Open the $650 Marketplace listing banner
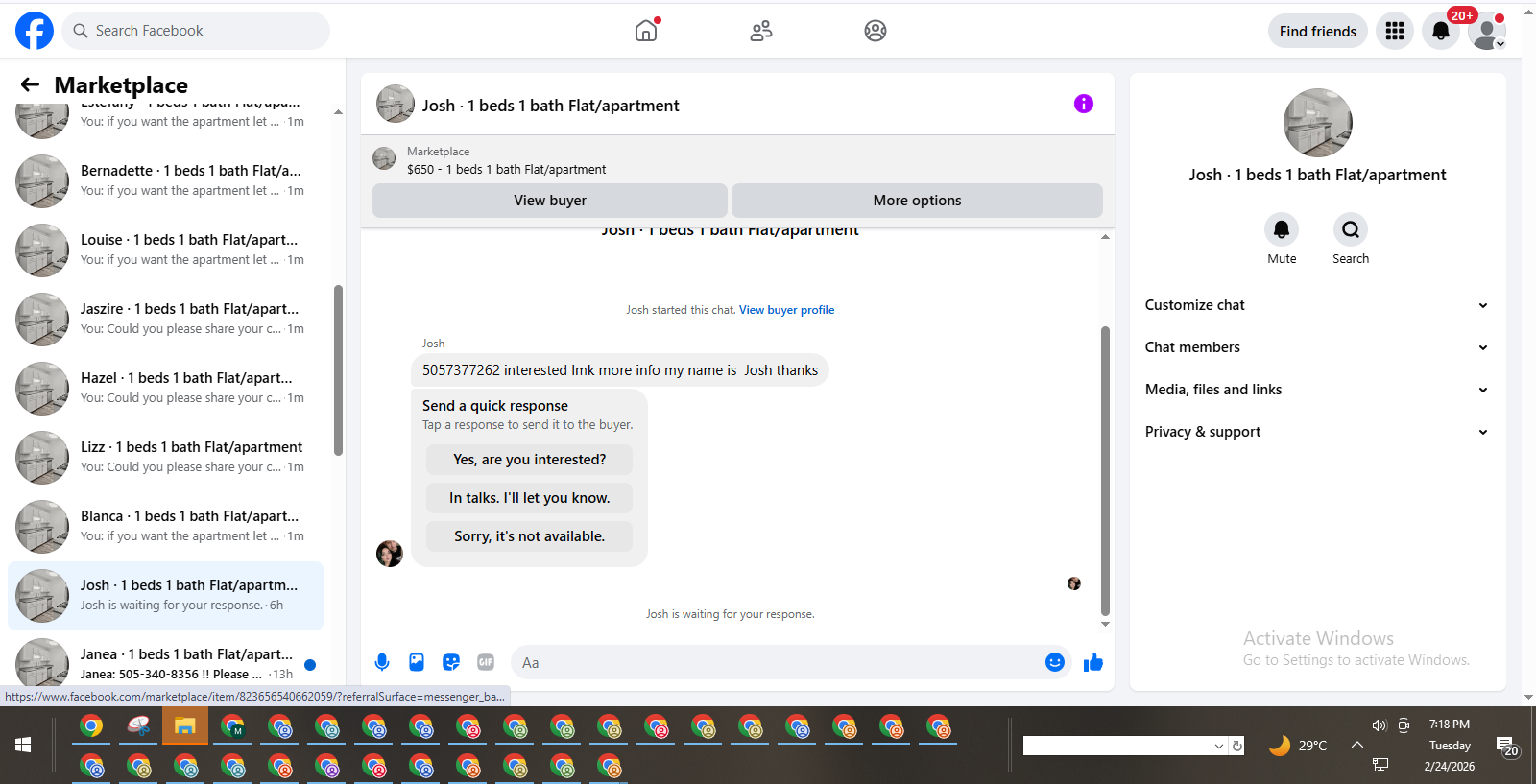The width and height of the screenshot is (1536, 784). click(737, 160)
